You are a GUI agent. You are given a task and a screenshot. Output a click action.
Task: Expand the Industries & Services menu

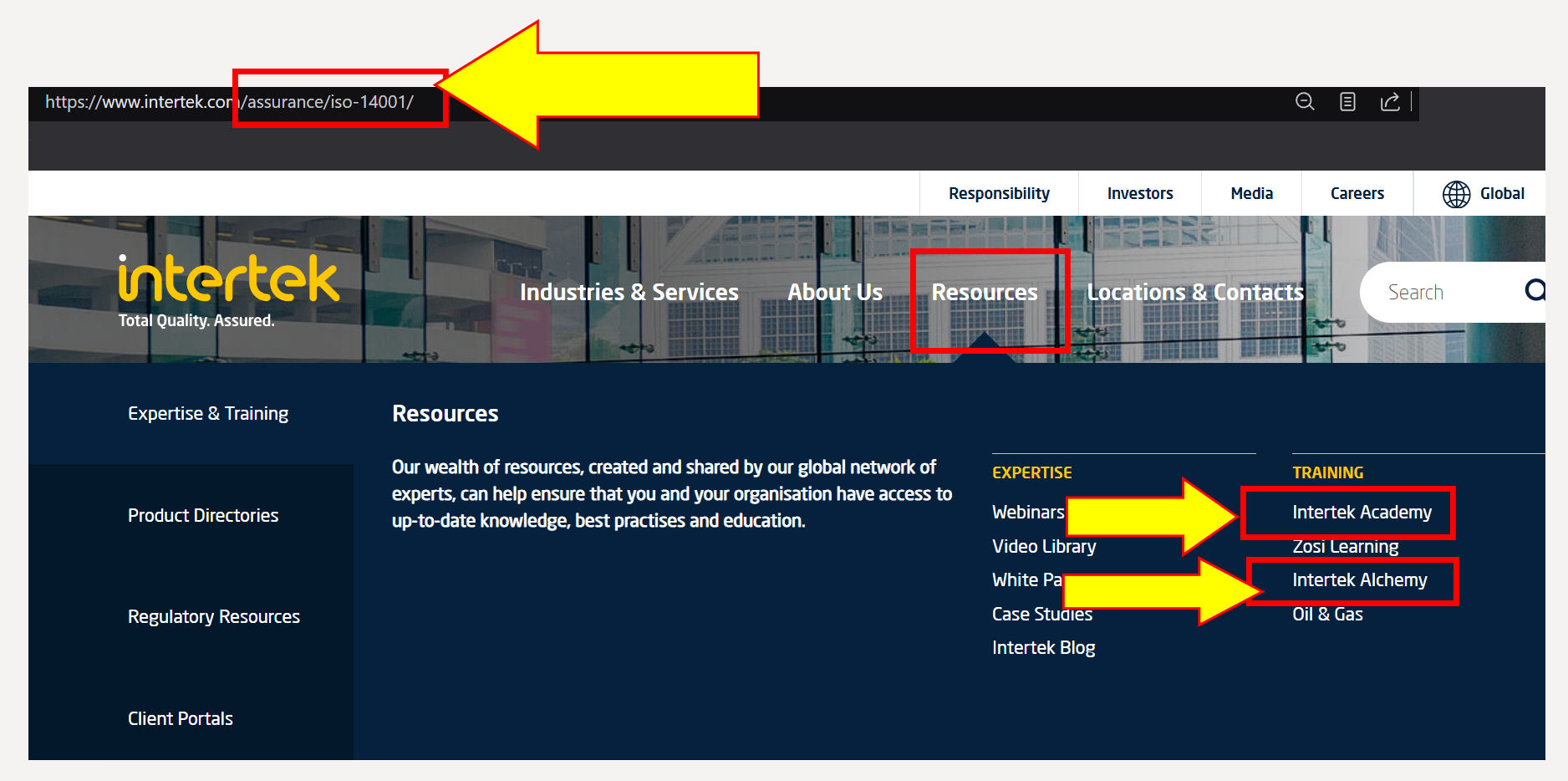[629, 293]
